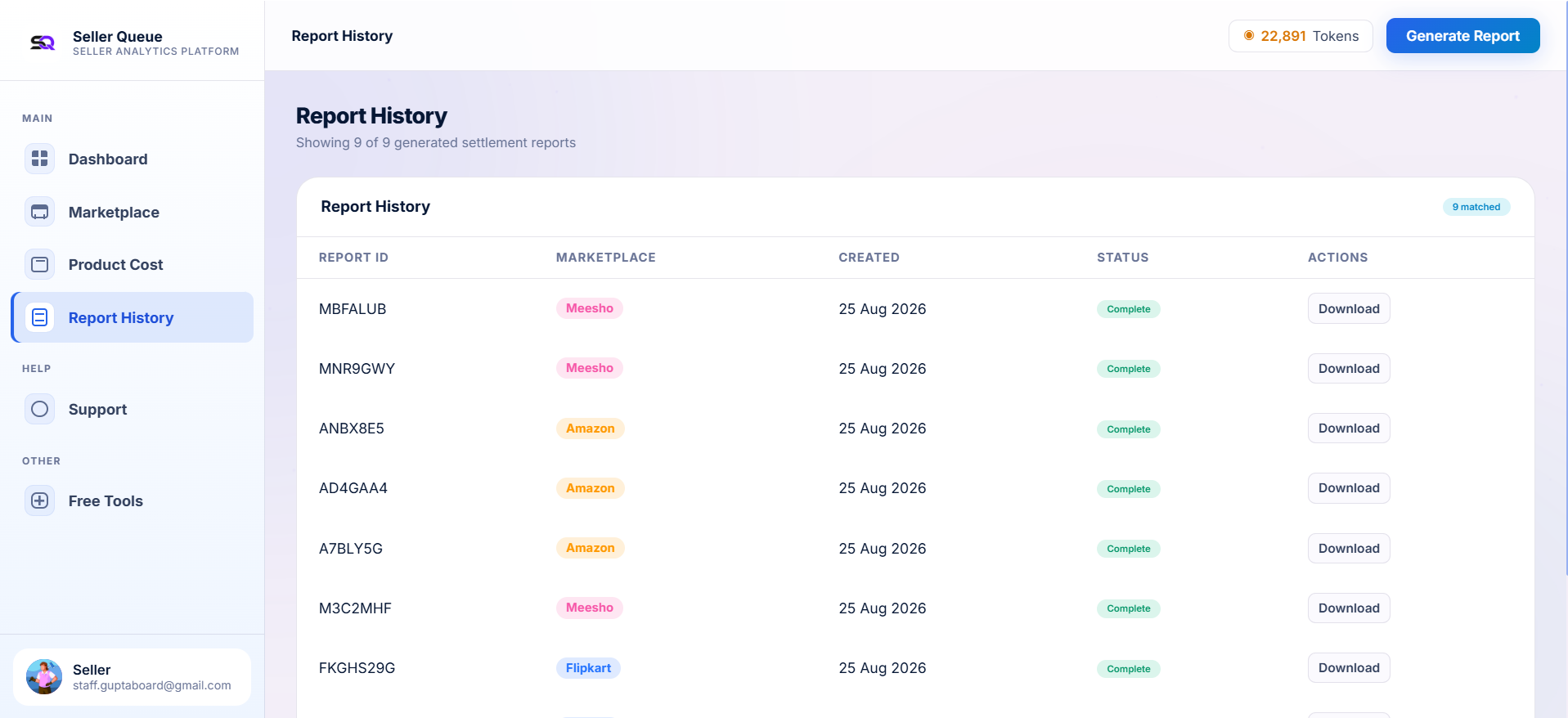Viewport: 1568px width, 718px height.
Task: Click the Amazon tag for AD4GAA4
Action: tap(591, 488)
